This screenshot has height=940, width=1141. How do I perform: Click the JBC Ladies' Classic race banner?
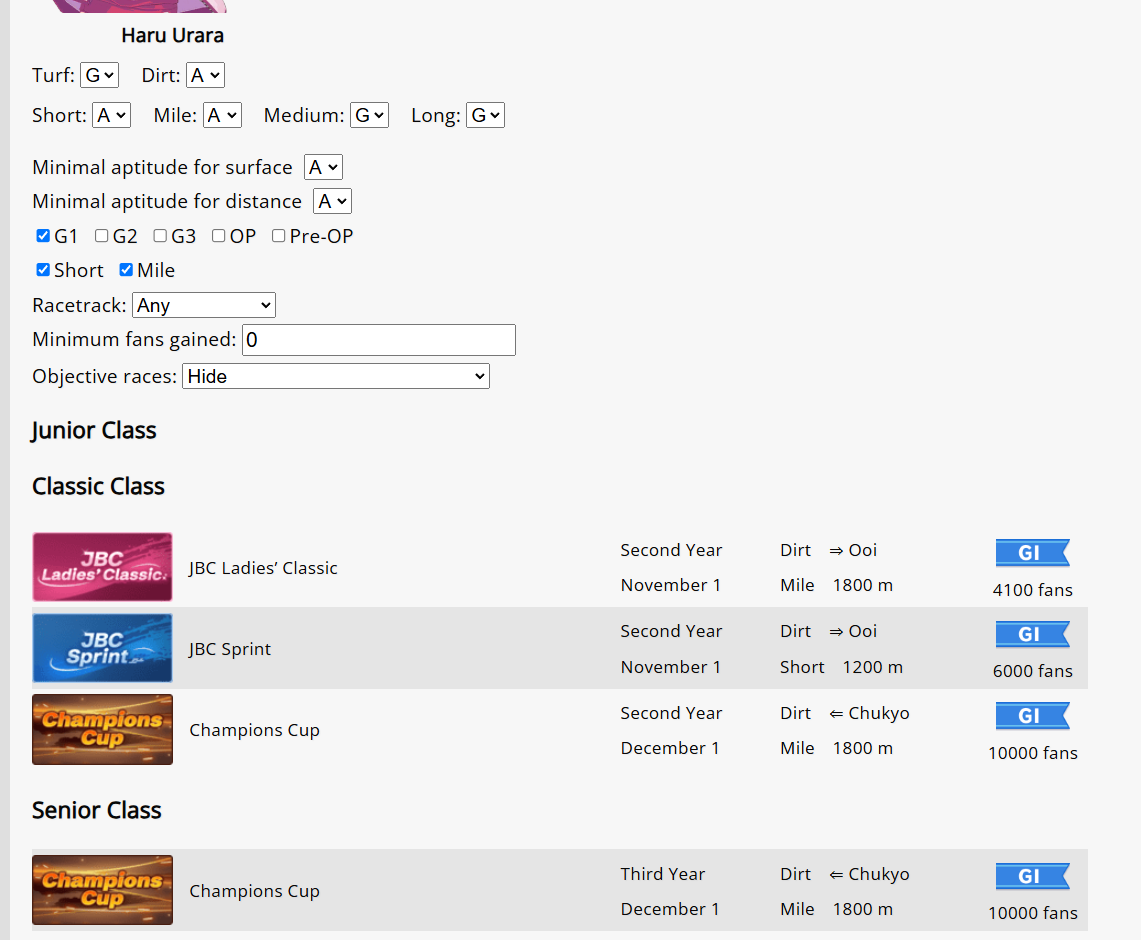(102, 567)
